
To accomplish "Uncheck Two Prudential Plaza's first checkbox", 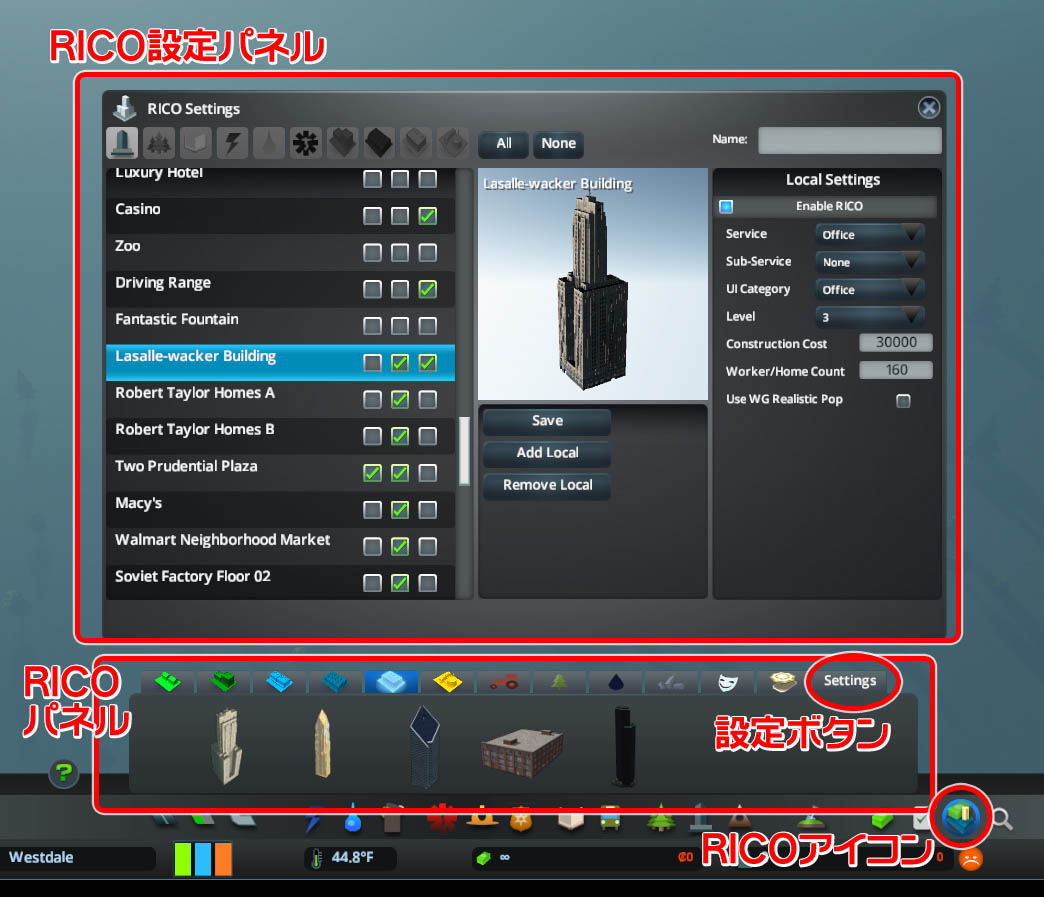I will coord(372,473).
